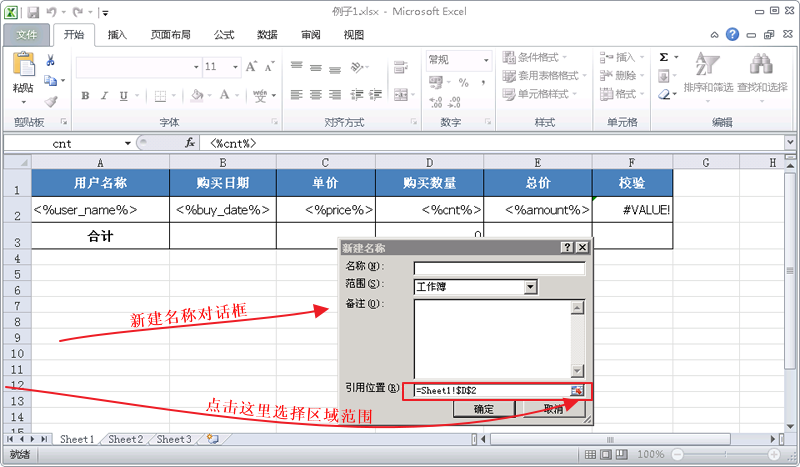Viewport: 800px width, 467px height.
Task: Align text to the top
Action: tap(296, 67)
